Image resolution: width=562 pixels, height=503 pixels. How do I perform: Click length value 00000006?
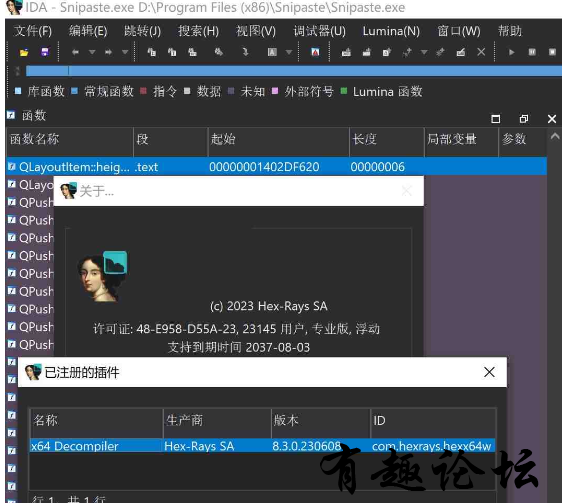click(x=377, y=167)
